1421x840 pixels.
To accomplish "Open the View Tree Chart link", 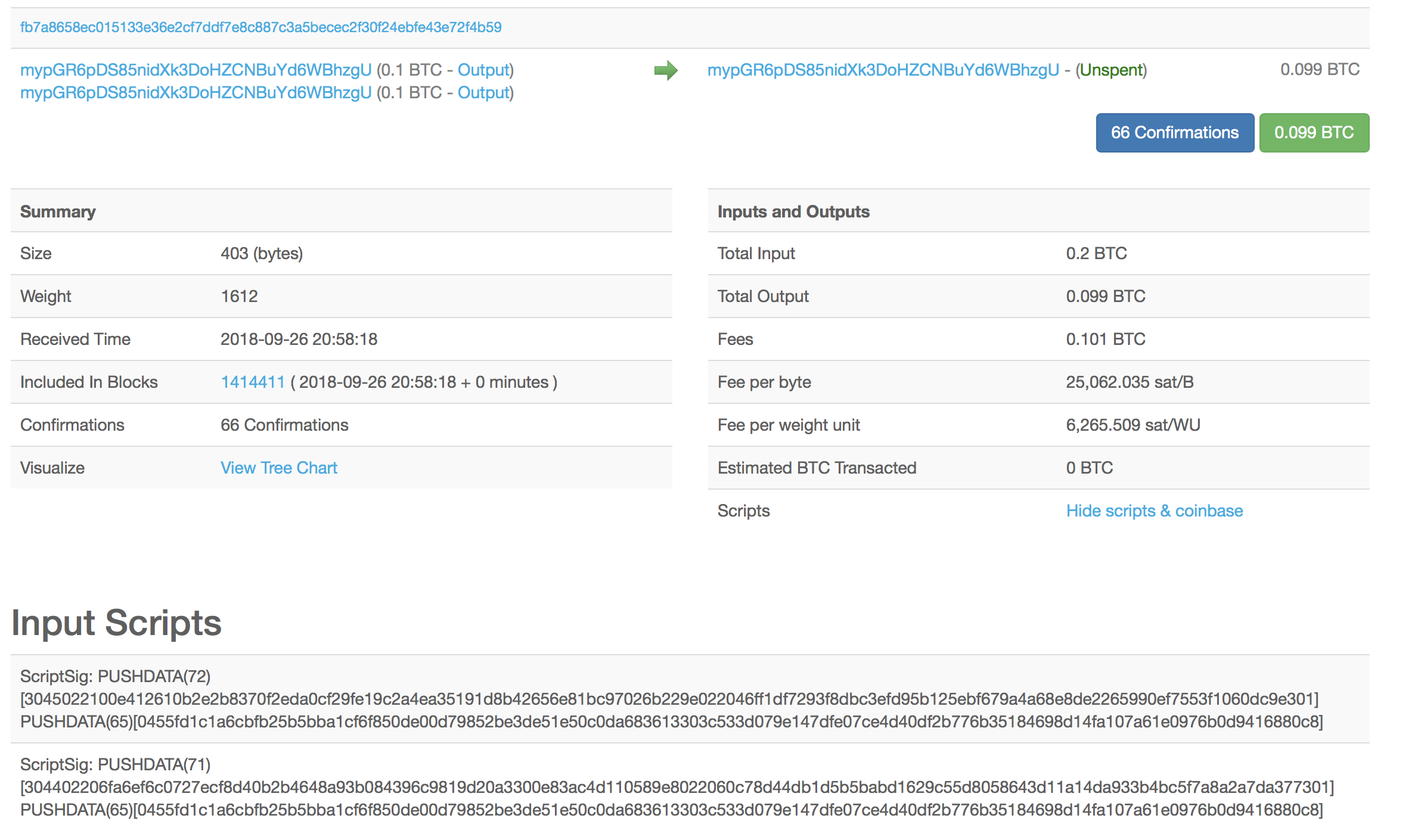I will tap(279, 468).
